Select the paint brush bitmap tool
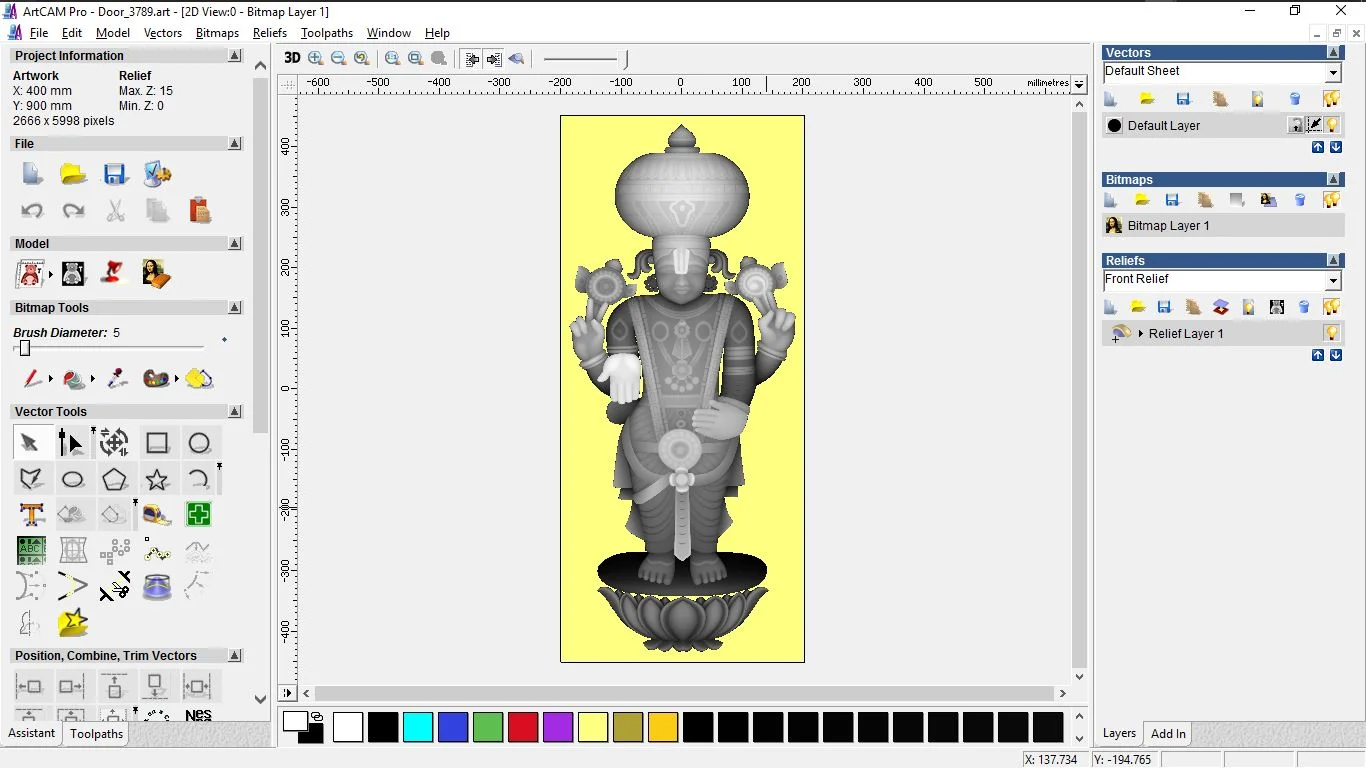 [x=32, y=379]
